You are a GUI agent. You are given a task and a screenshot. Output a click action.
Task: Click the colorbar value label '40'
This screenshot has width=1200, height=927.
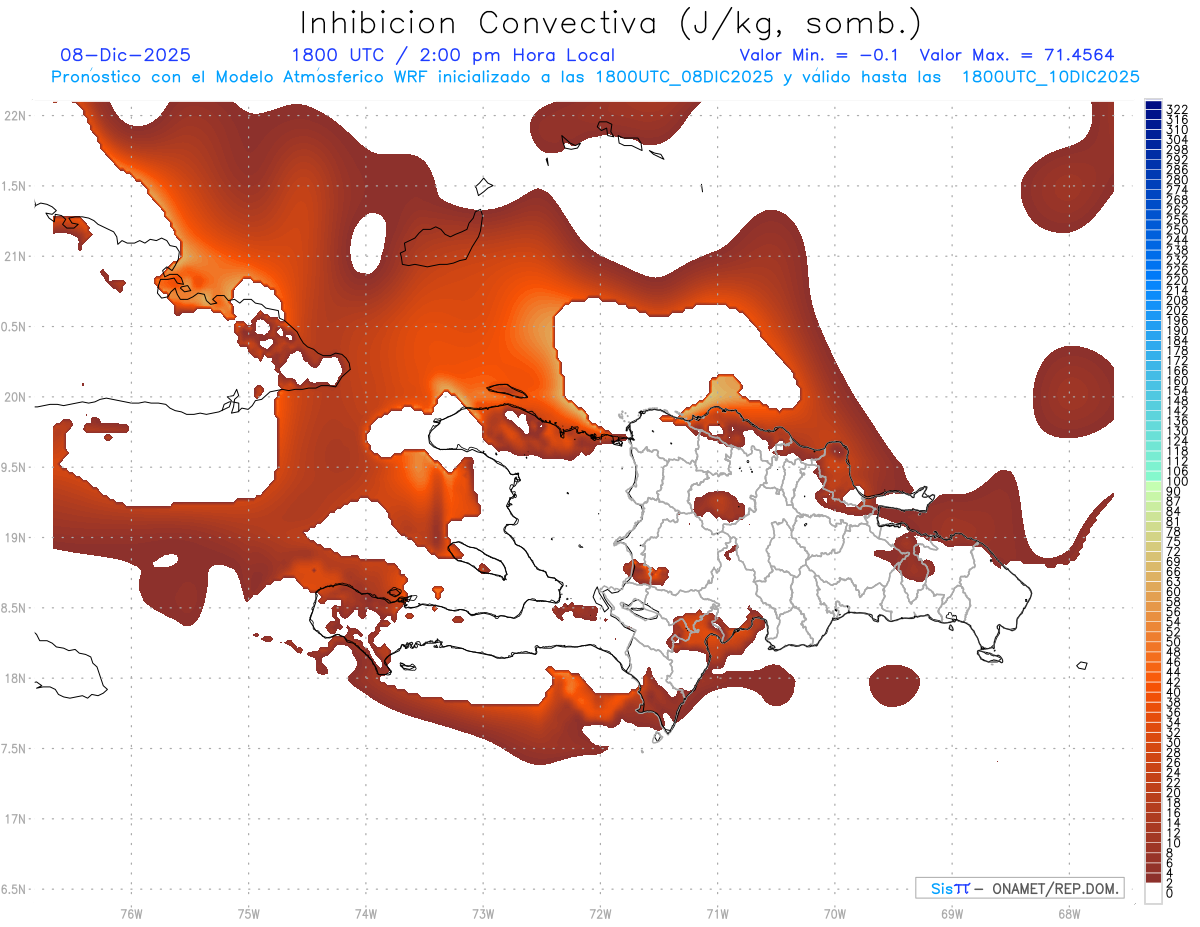tap(1173, 693)
